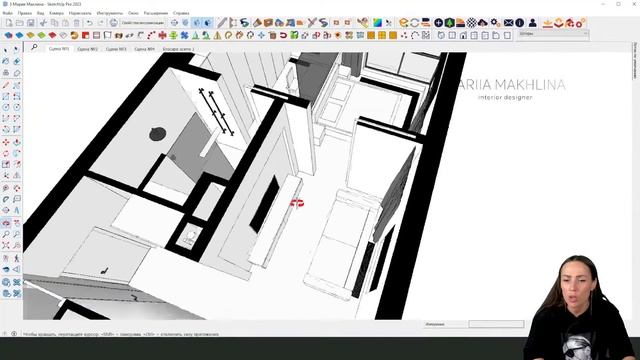
Task: Expand the default tray side panel
Action: 635,61
